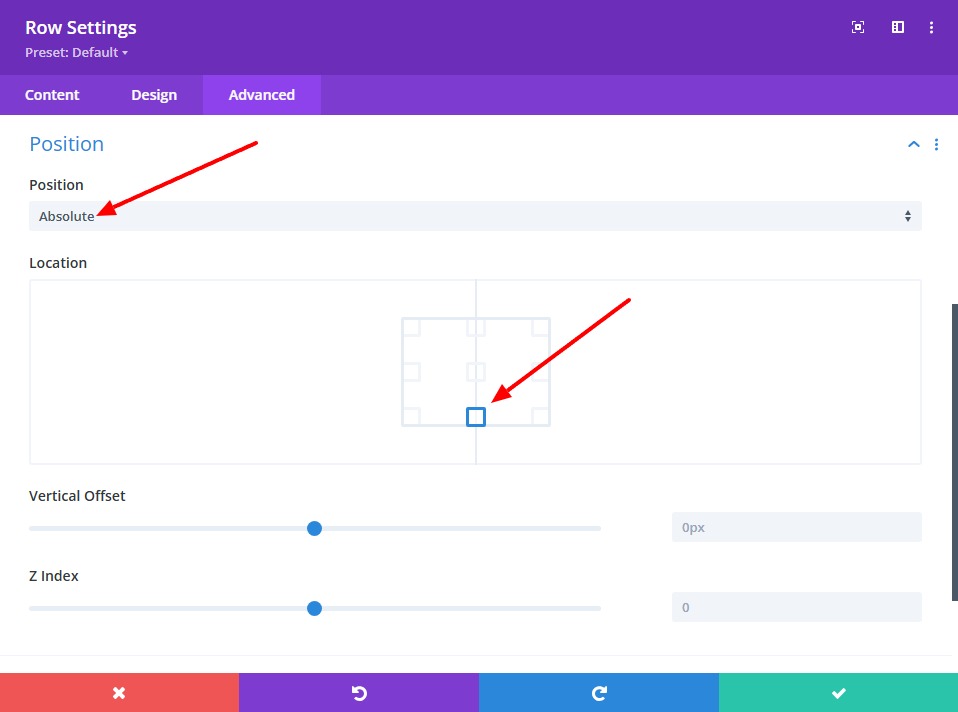Screen dimensions: 958x712
Task: Select the top left location square
Action: 411,327
